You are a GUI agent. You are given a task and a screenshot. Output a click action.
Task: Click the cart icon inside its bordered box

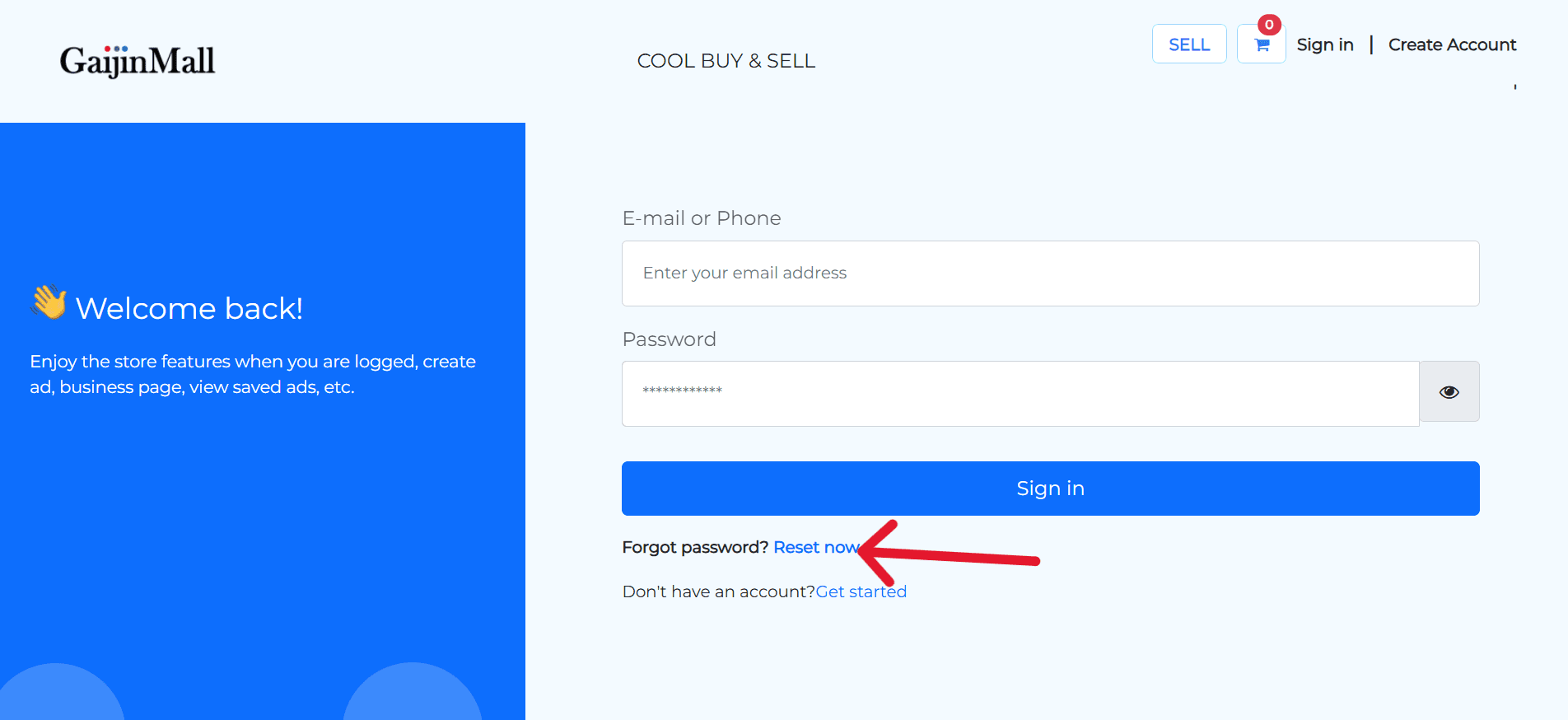click(1261, 44)
